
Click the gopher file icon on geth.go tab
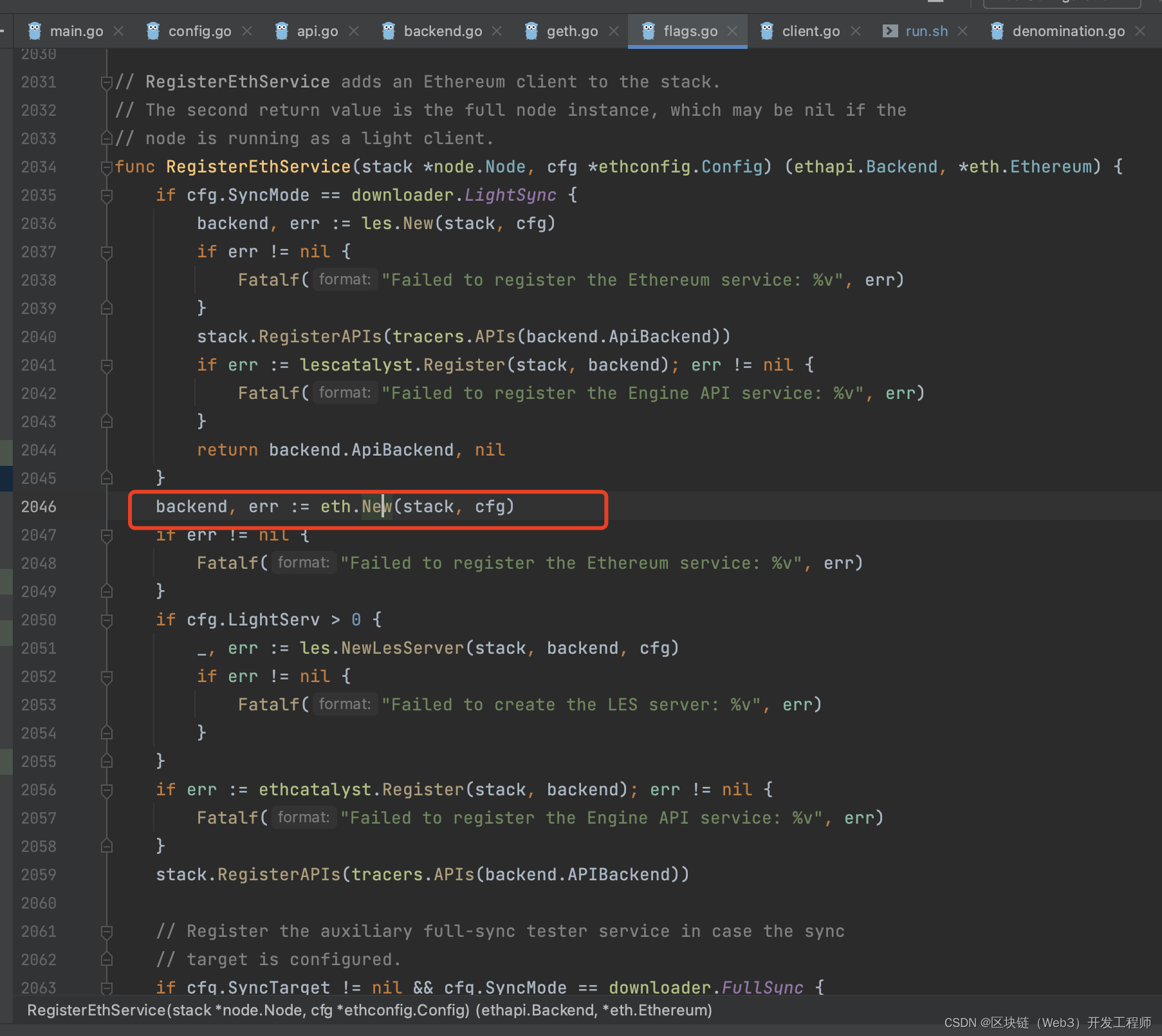coord(531,31)
